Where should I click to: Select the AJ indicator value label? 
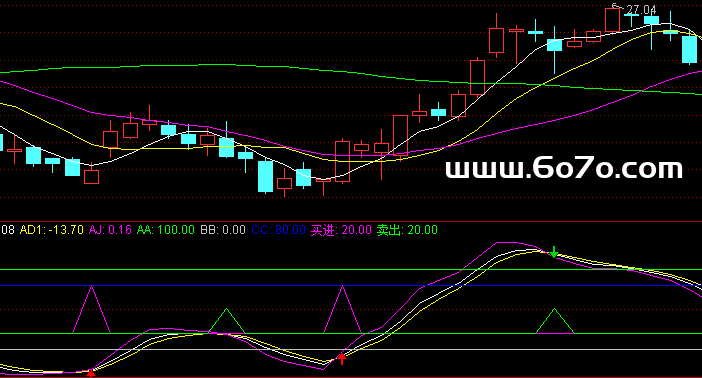point(110,230)
